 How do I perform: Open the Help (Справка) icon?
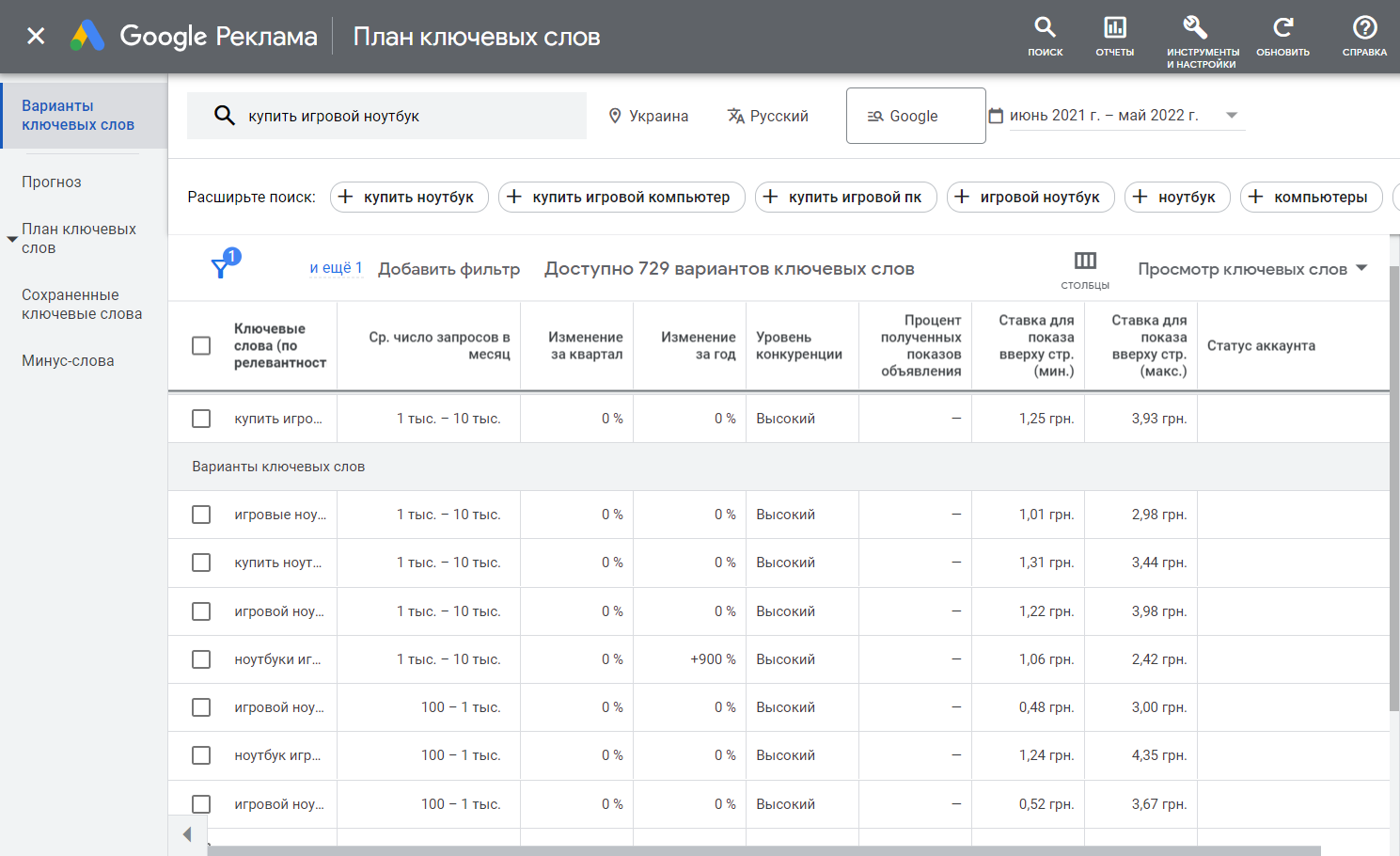coord(1364,28)
